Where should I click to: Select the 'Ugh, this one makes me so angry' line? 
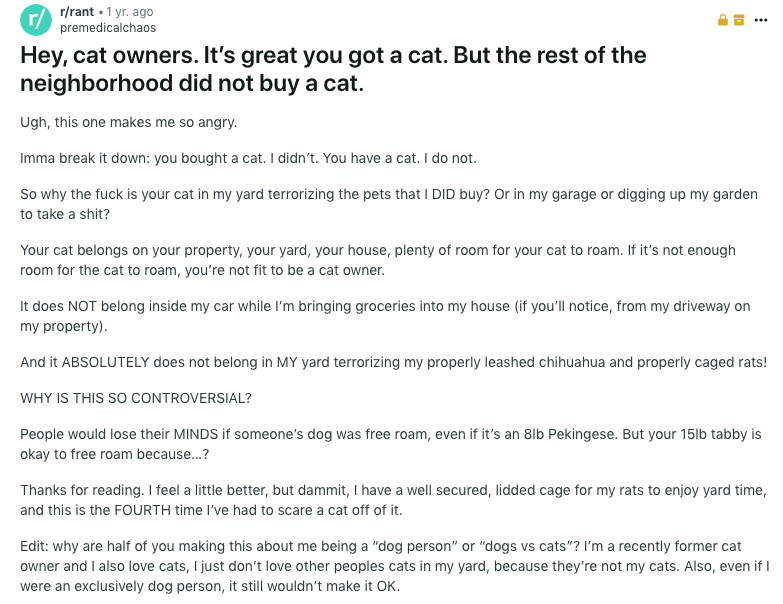(128, 122)
